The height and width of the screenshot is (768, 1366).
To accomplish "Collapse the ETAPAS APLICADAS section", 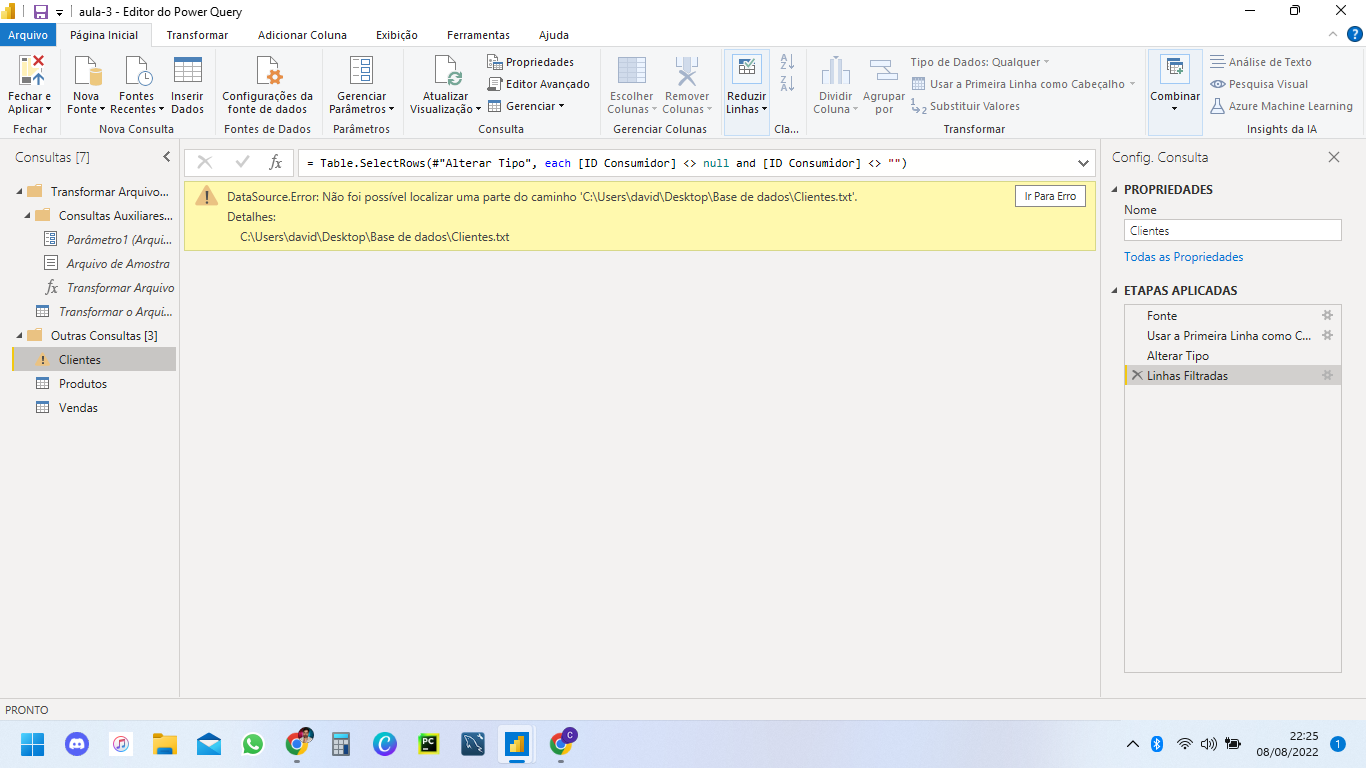I will point(1115,291).
